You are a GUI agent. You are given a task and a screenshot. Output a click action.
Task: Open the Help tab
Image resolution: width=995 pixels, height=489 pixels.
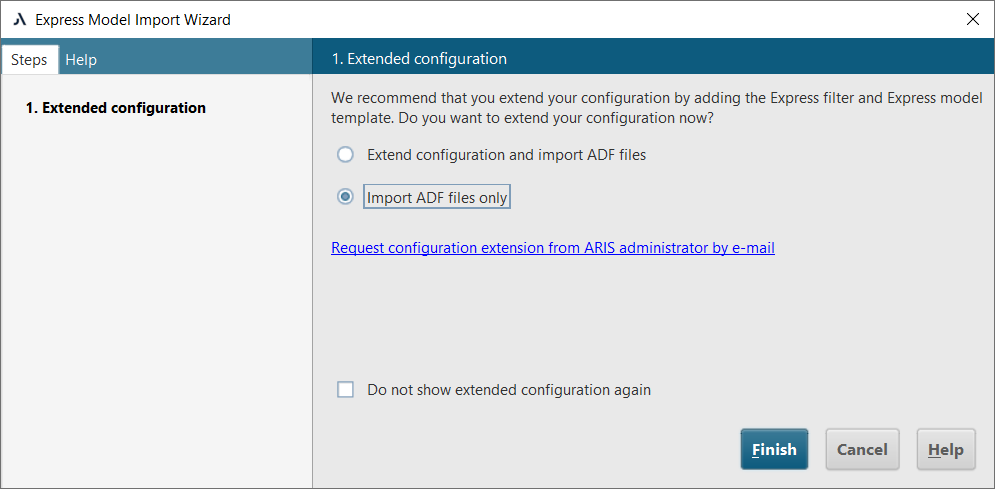pyautogui.click(x=81, y=60)
